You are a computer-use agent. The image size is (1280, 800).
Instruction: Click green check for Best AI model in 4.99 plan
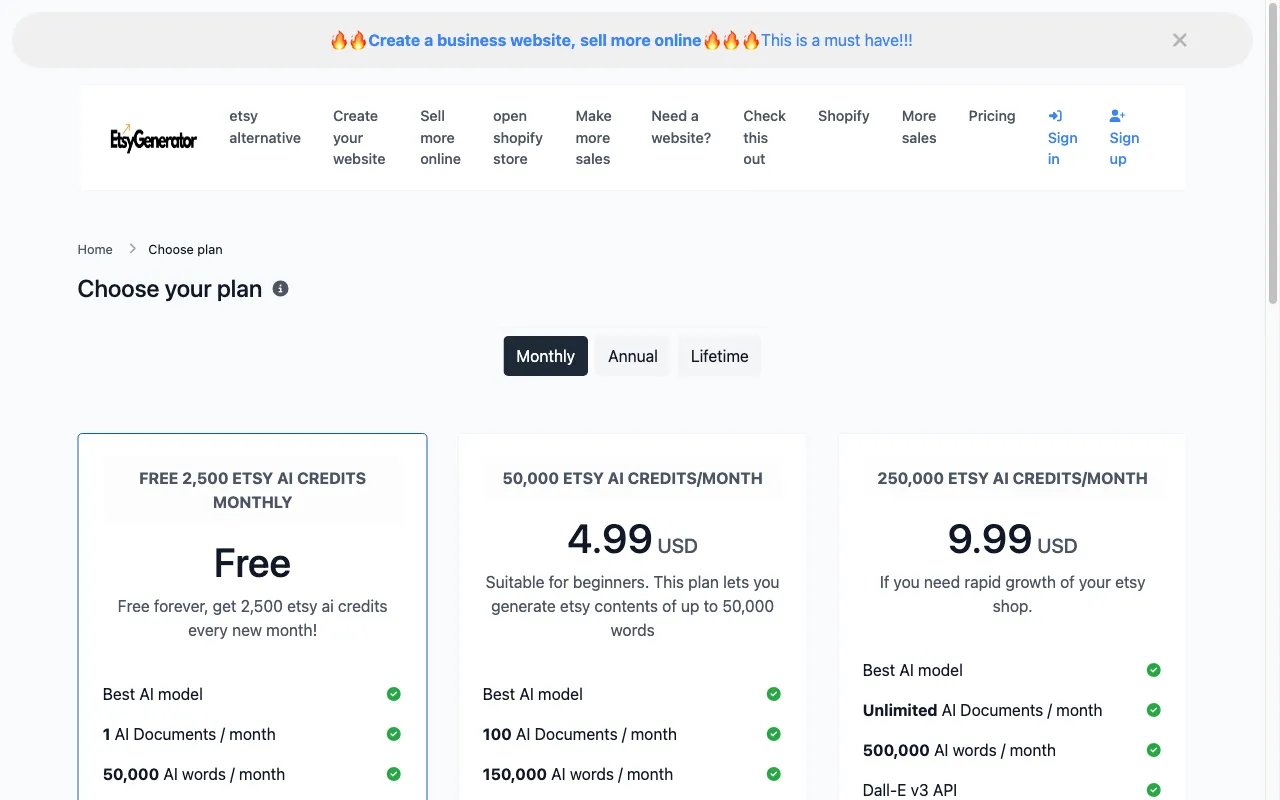[x=774, y=694]
